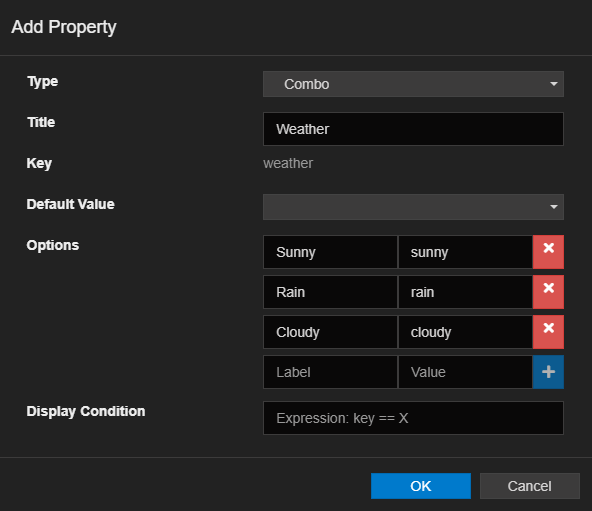592x511 pixels.
Task: Remove the Sunny option with red X
Action: [548, 252]
